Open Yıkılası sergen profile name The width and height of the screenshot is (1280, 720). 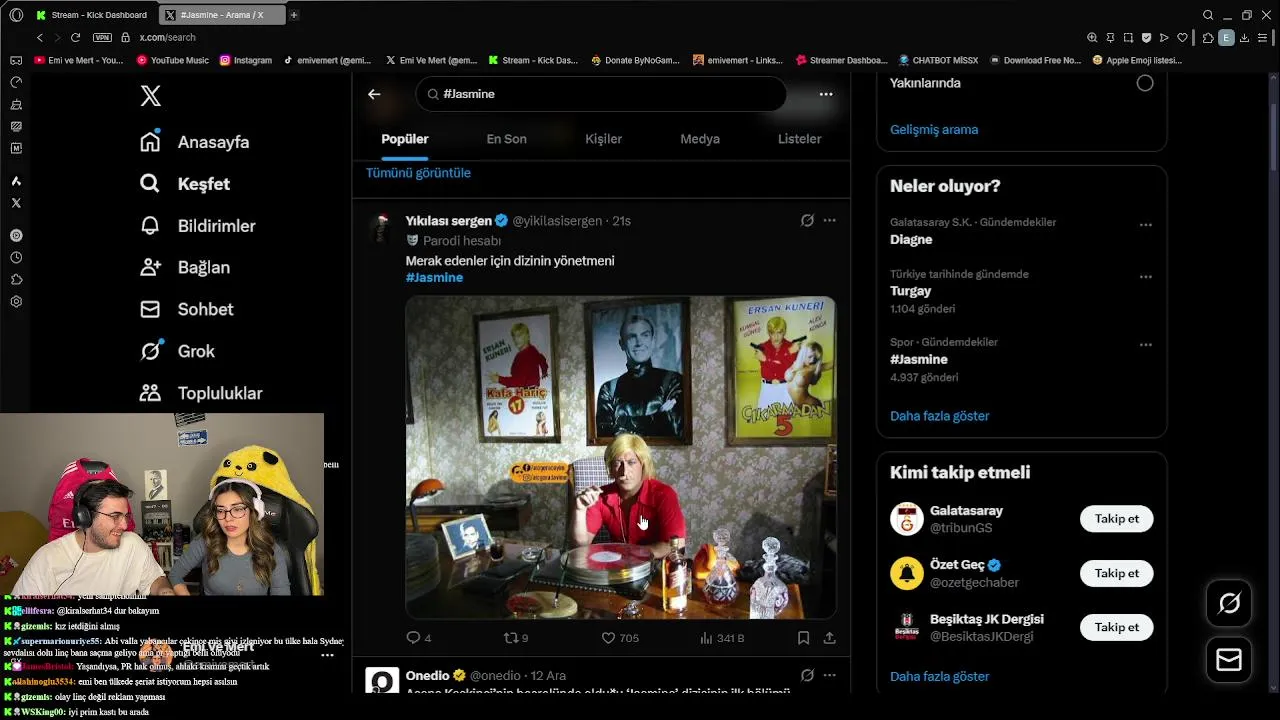(448, 220)
